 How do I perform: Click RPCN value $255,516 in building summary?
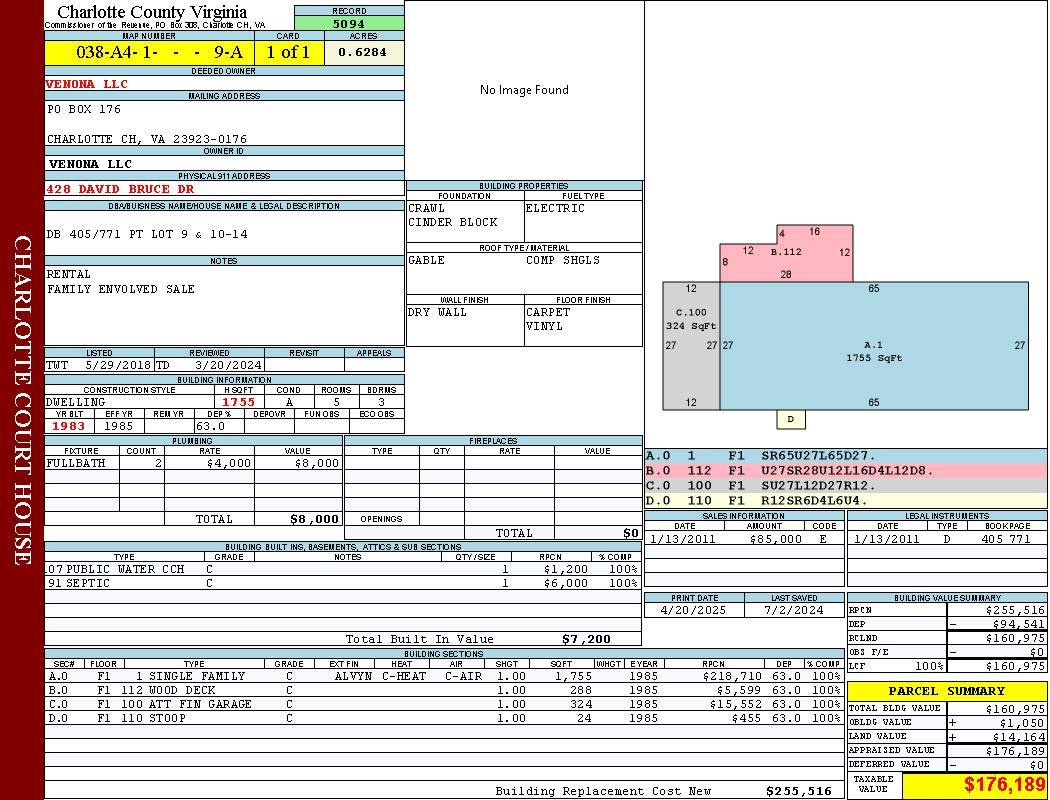tap(1015, 610)
